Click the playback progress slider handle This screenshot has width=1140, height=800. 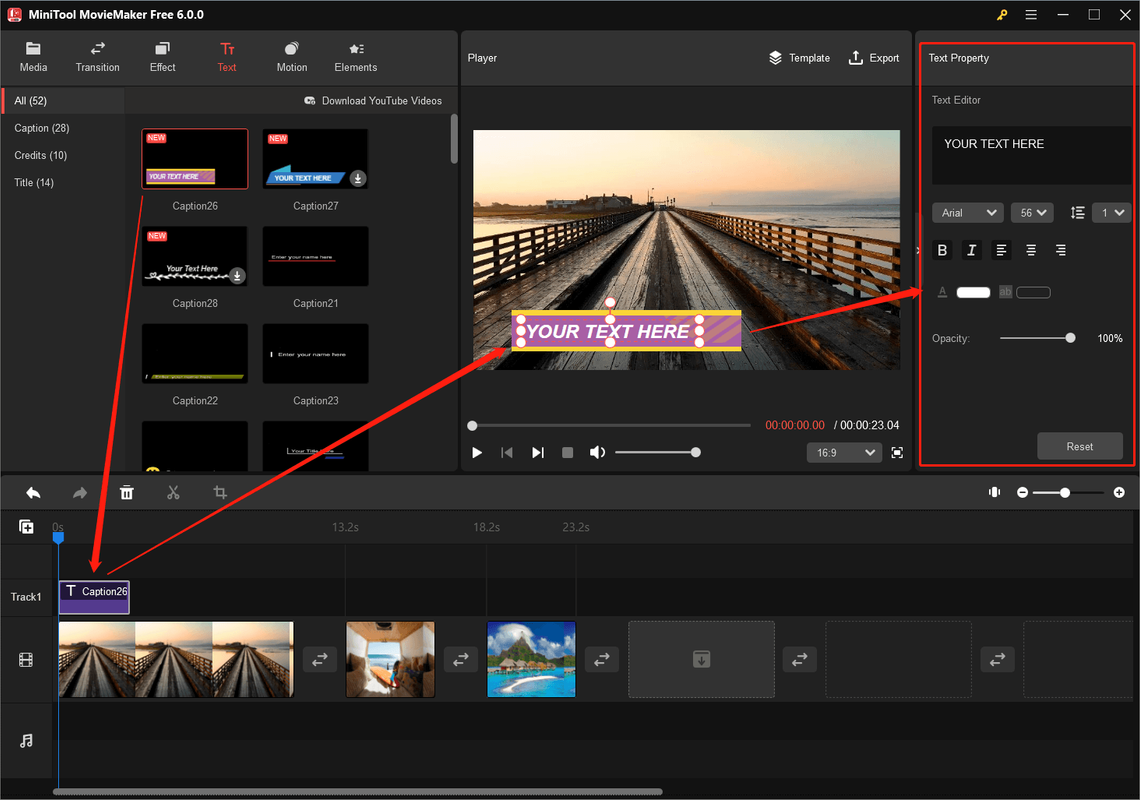pos(473,425)
